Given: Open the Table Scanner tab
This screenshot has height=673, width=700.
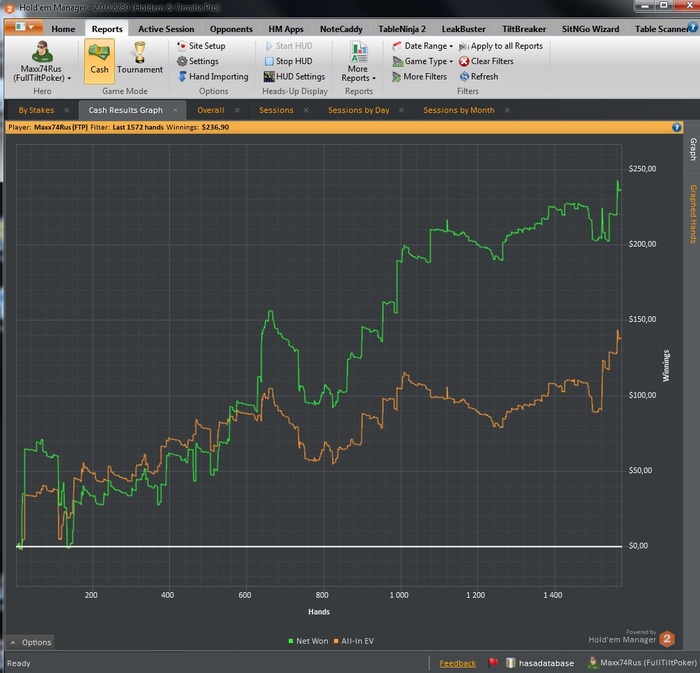Looking at the screenshot, I should 661,29.
